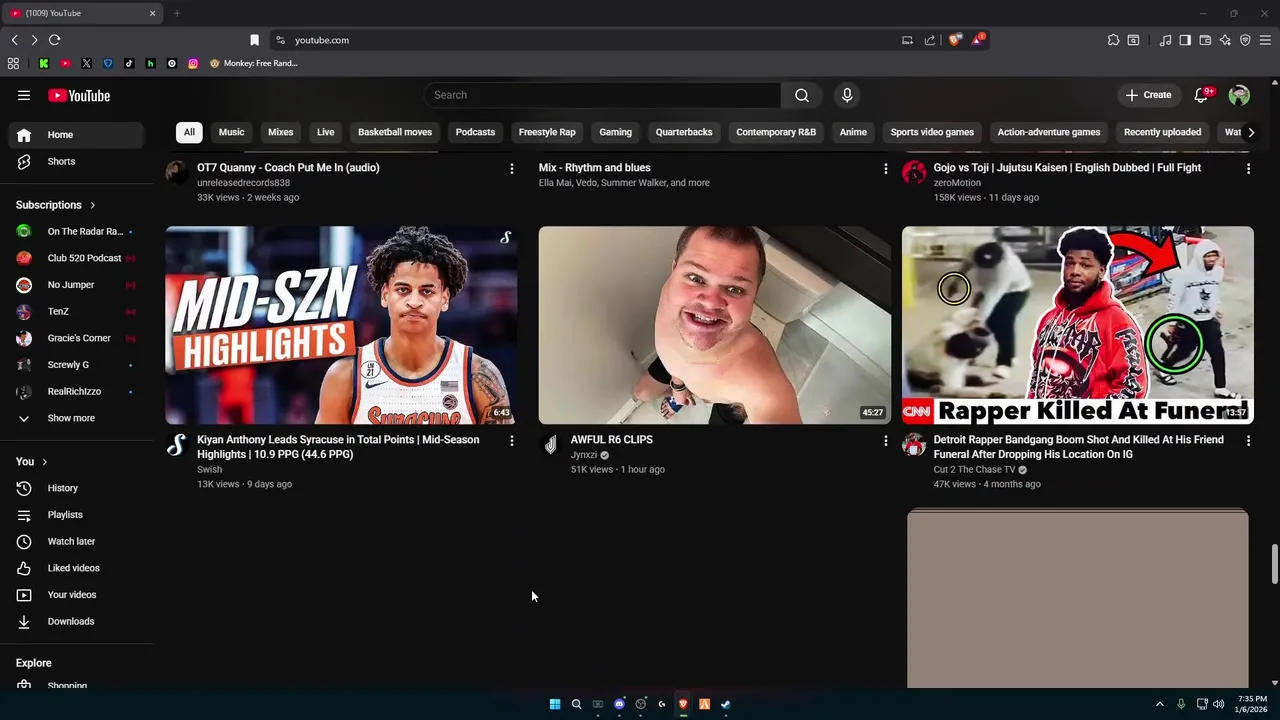
Task: Open more options for Detroit Rapper video
Action: [x=1248, y=441]
